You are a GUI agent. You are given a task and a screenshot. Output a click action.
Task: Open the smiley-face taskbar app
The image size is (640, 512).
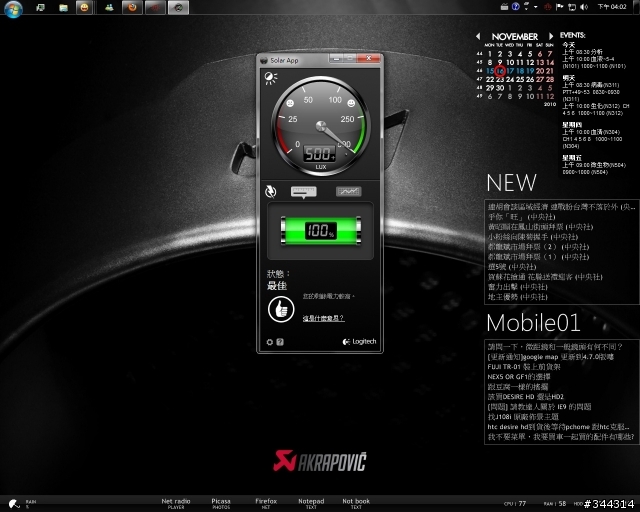pos(84,7)
